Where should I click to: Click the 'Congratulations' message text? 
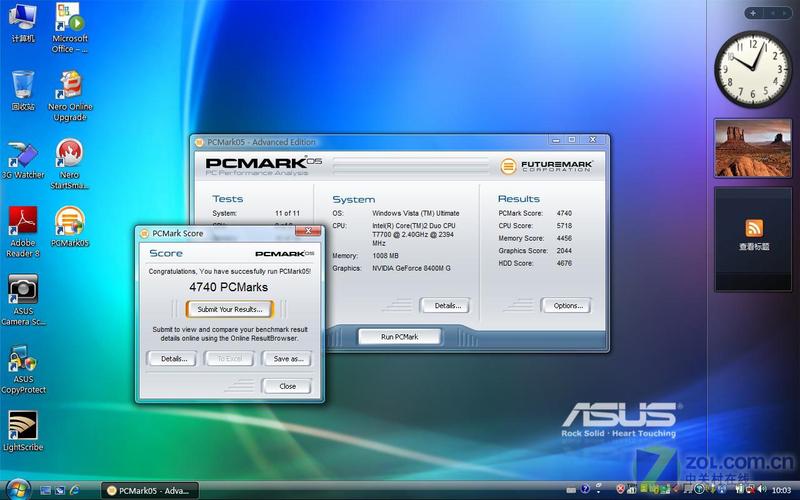point(230,271)
